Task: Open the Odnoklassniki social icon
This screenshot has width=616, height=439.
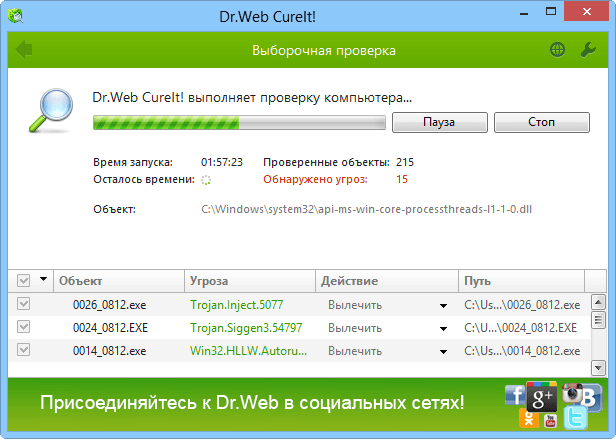Action: (x=529, y=419)
